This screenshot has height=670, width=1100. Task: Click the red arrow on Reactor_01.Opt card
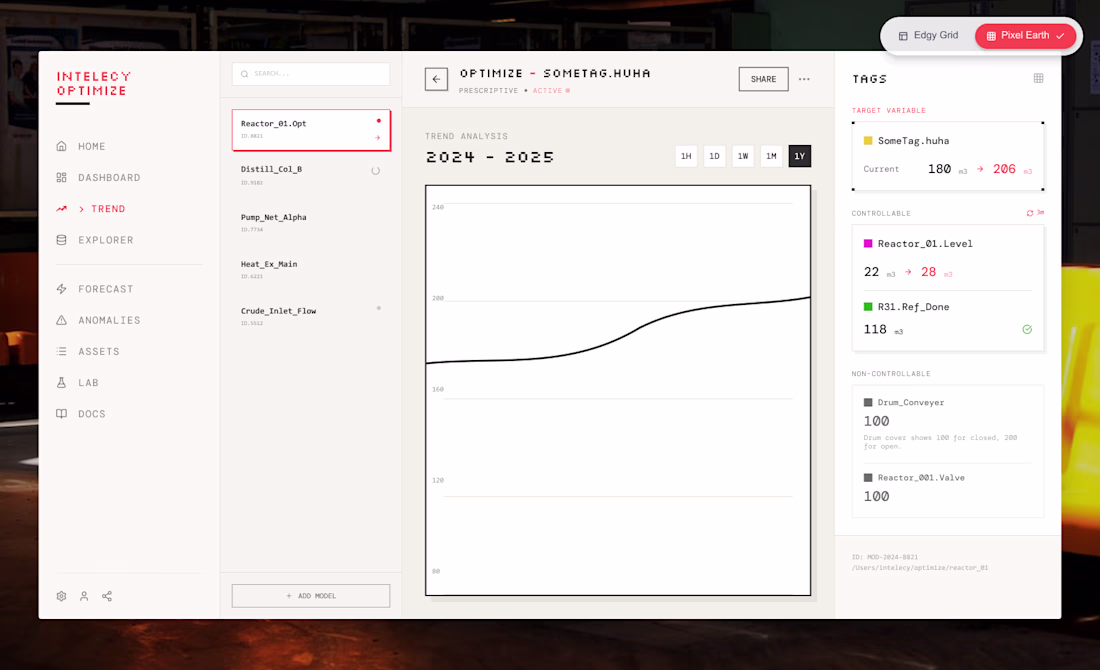[x=377, y=138]
